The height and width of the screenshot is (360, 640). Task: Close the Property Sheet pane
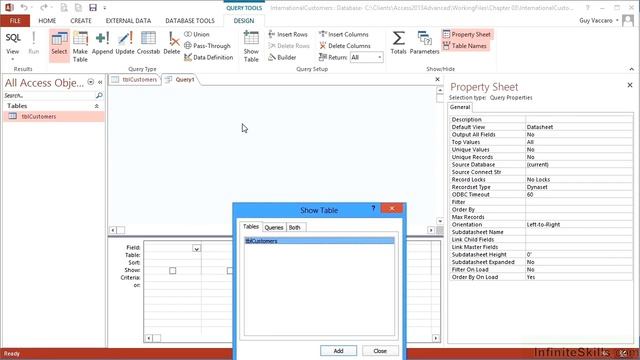630,85
